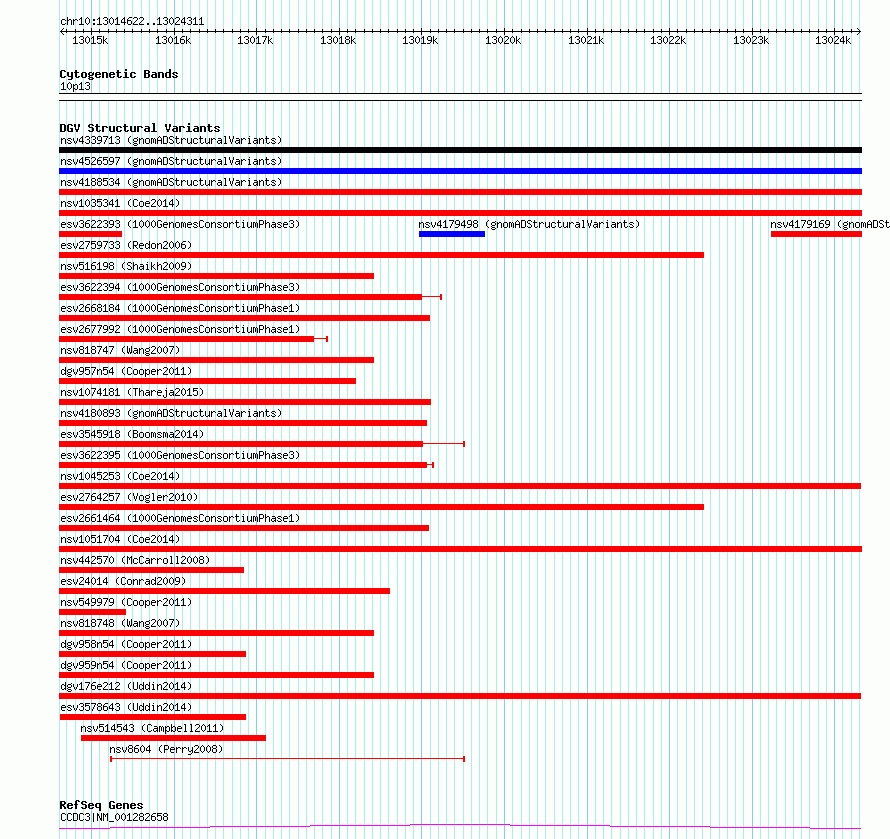Viewport: 890px width, 839px height.
Task: Click the RefSeq Genes track title
Action: [x=101, y=805]
